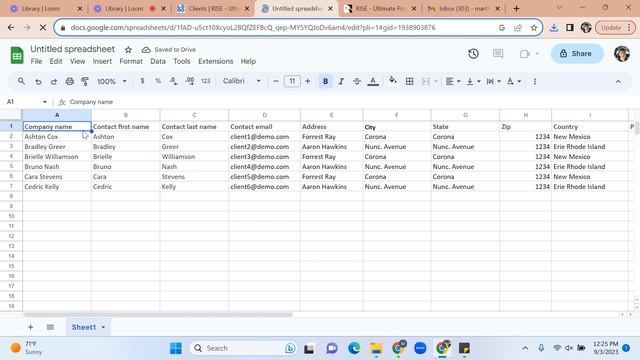Image resolution: width=640 pixels, height=360 pixels.
Task: Open File Explorer from taskbar
Action: [376, 348]
